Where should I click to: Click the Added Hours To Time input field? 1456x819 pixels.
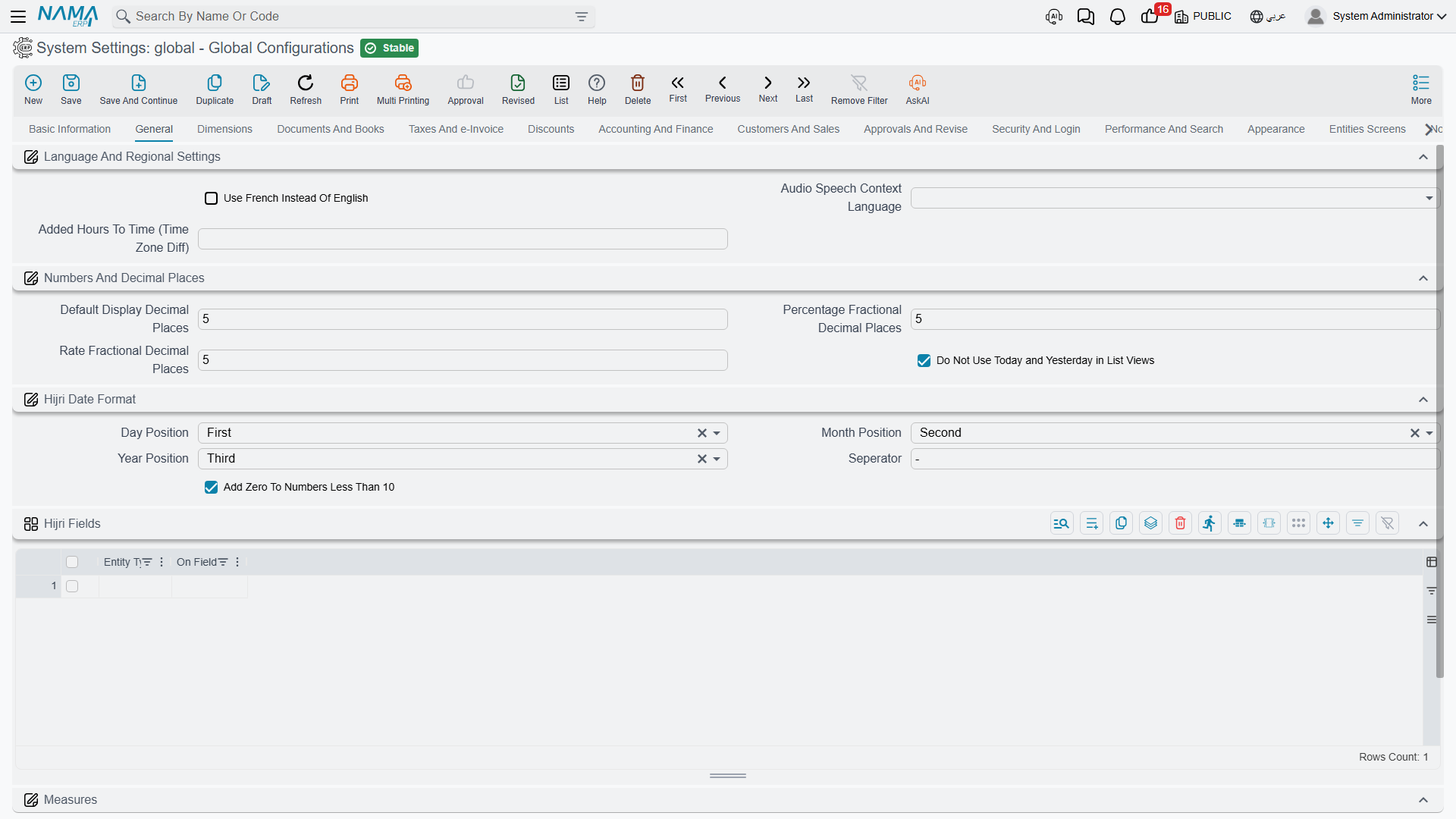[x=463, y=239]
